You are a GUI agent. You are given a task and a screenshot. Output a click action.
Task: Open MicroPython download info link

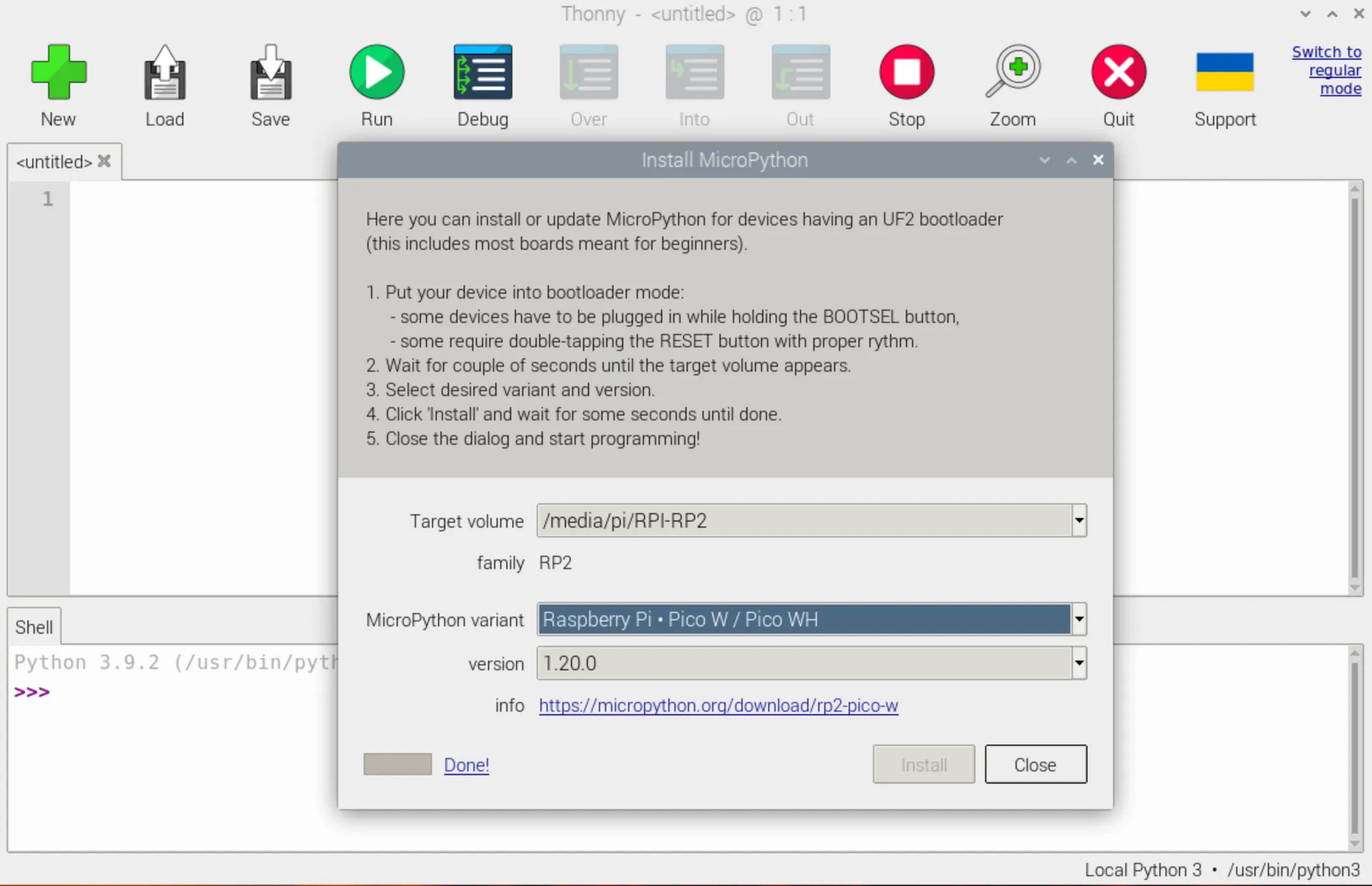[x=718, y=705]
